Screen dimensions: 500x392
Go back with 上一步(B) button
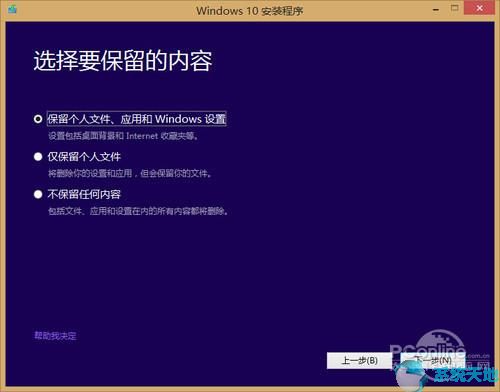tap(359, 361)
